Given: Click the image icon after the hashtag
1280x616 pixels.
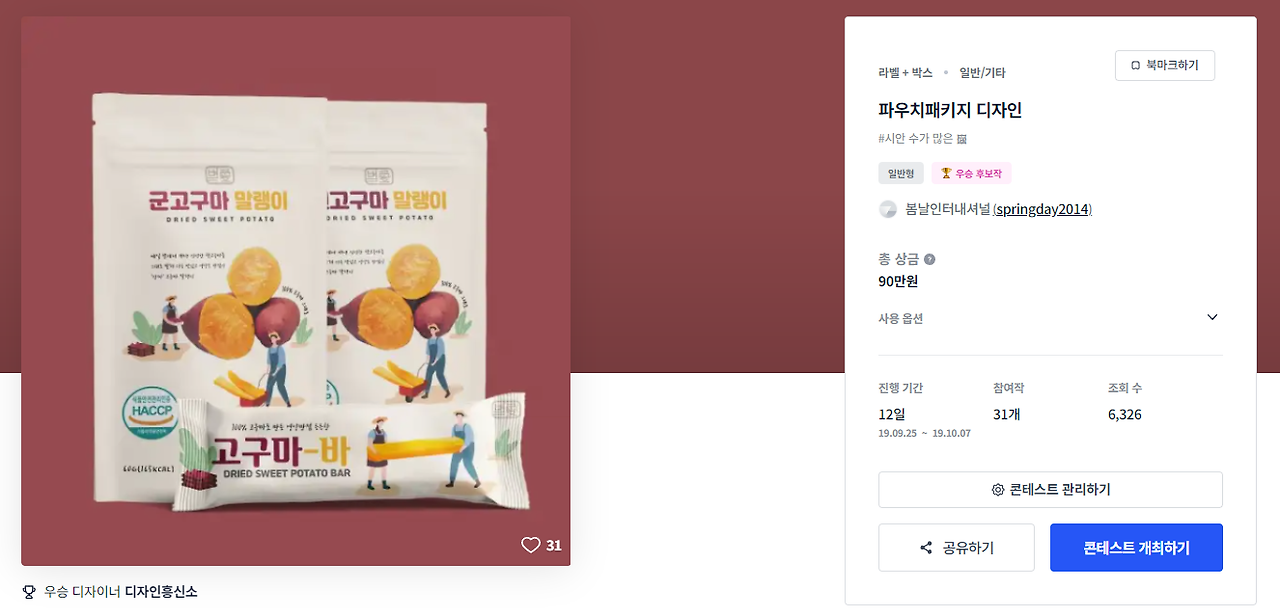Looking at the screenshot, I should coord(962,139).
